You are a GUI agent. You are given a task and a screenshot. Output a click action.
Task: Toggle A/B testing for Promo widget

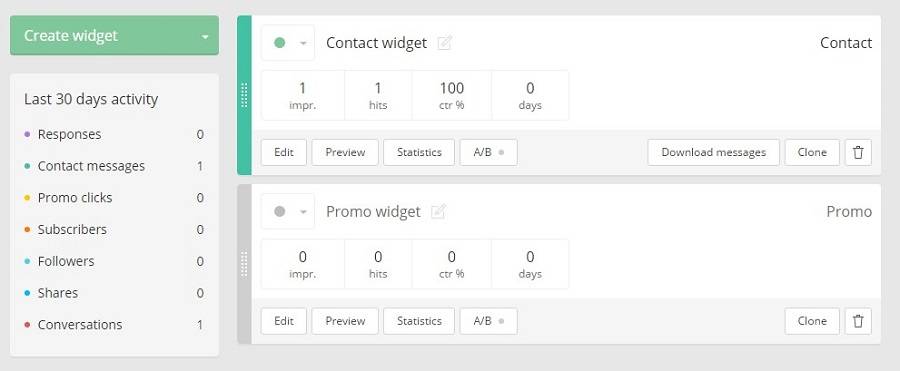pos(488,321)
